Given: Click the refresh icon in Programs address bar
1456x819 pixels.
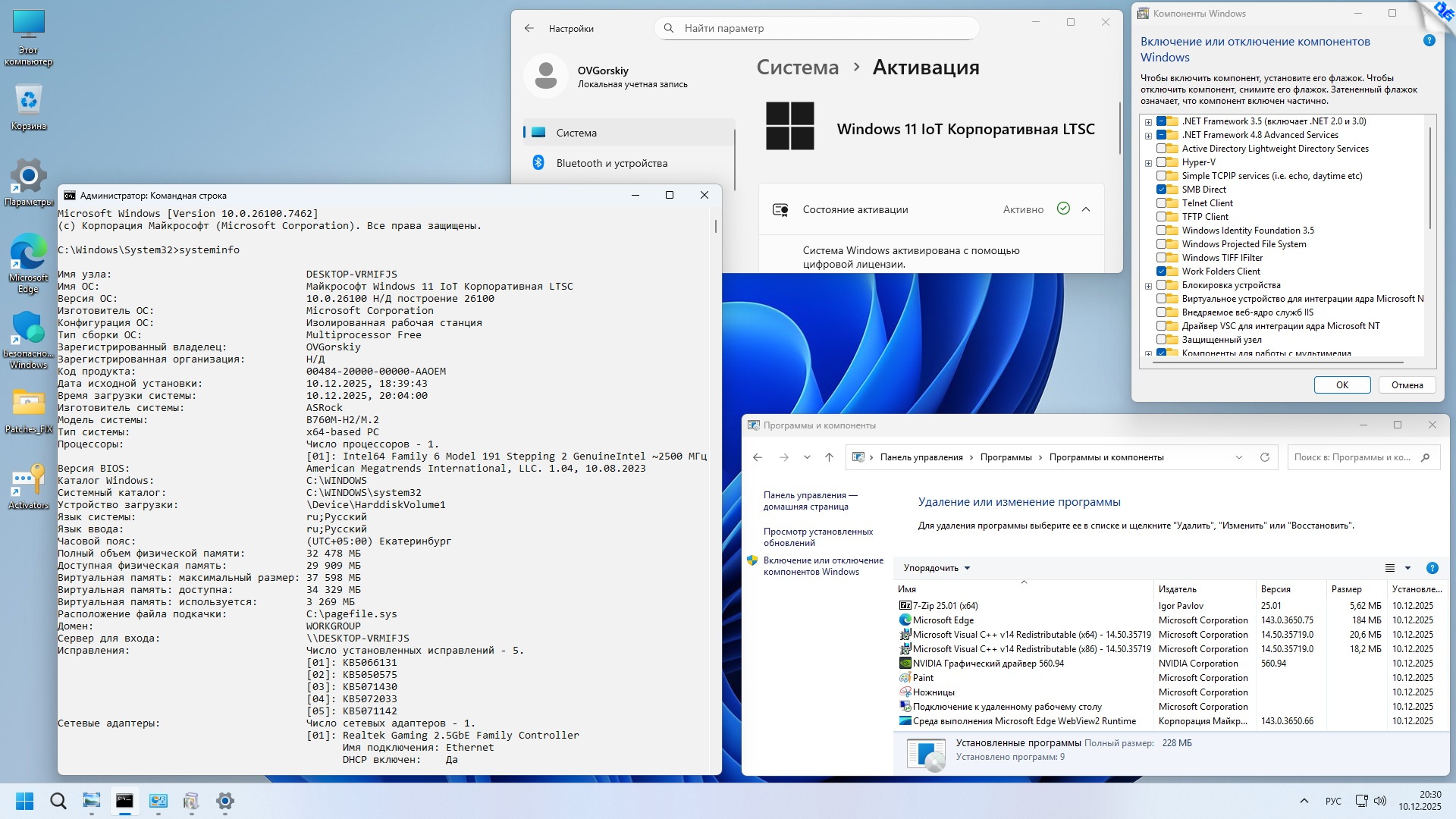Looking at the screenshot, I should click(1264, 457).
